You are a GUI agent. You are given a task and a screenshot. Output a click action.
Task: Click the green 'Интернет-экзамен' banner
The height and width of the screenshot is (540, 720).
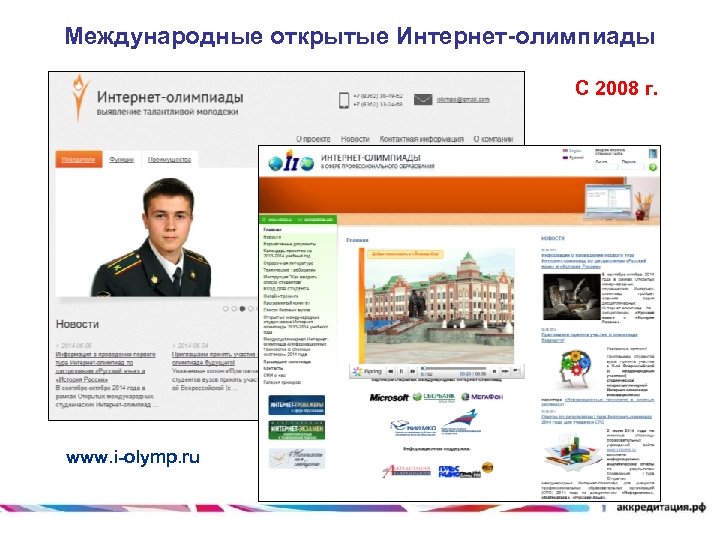click(x=297, y=431)
